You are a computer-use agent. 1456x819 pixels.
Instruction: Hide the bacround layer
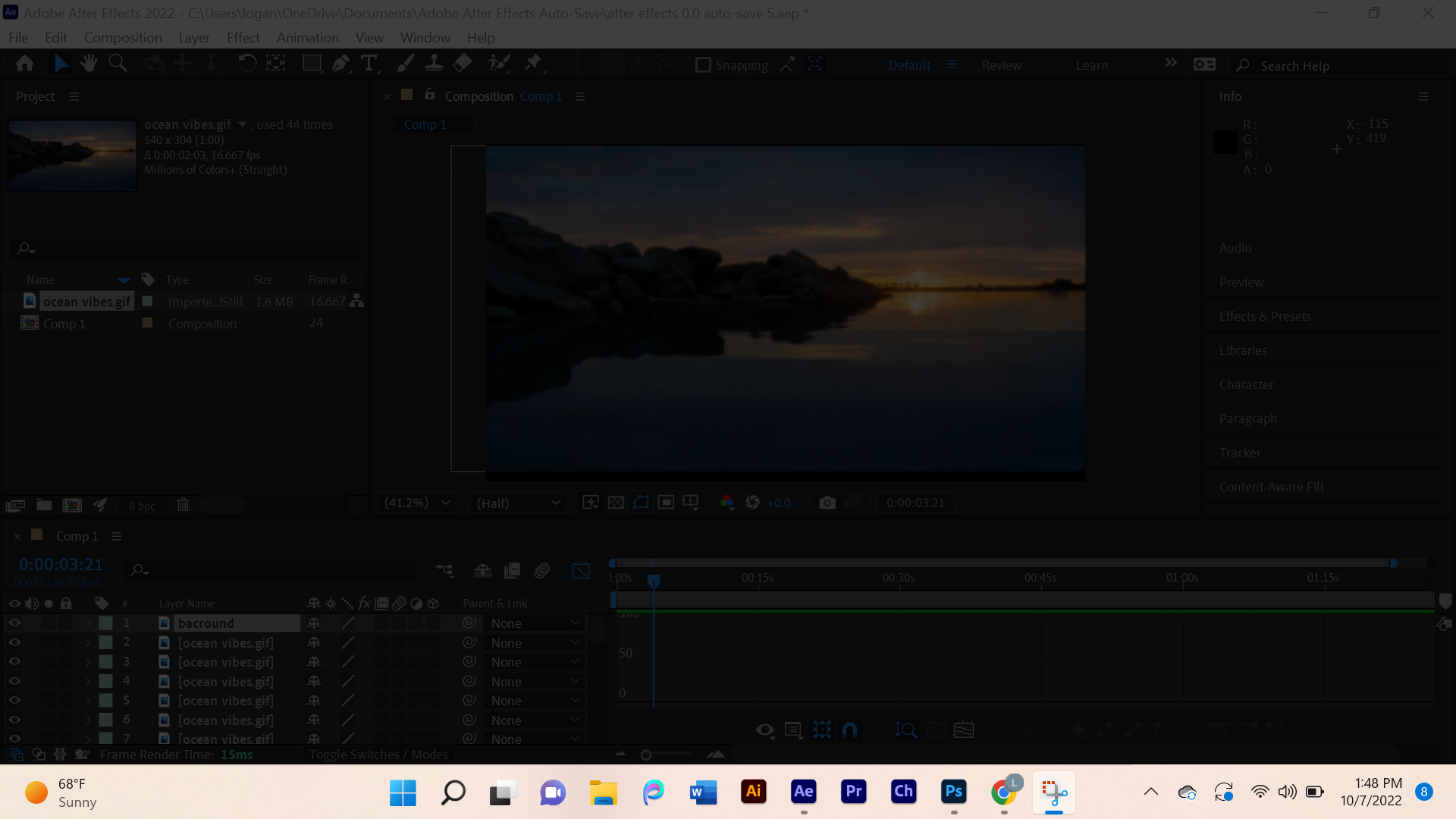coord(14,623)
